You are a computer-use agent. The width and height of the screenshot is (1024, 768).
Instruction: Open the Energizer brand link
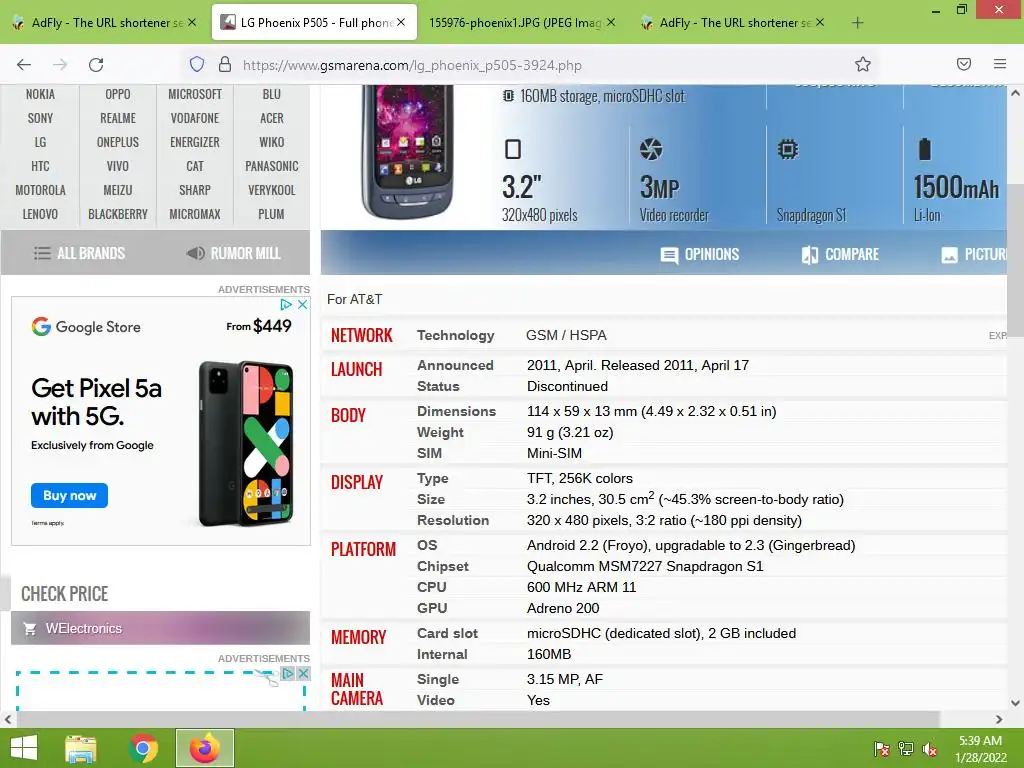(195, 142)
